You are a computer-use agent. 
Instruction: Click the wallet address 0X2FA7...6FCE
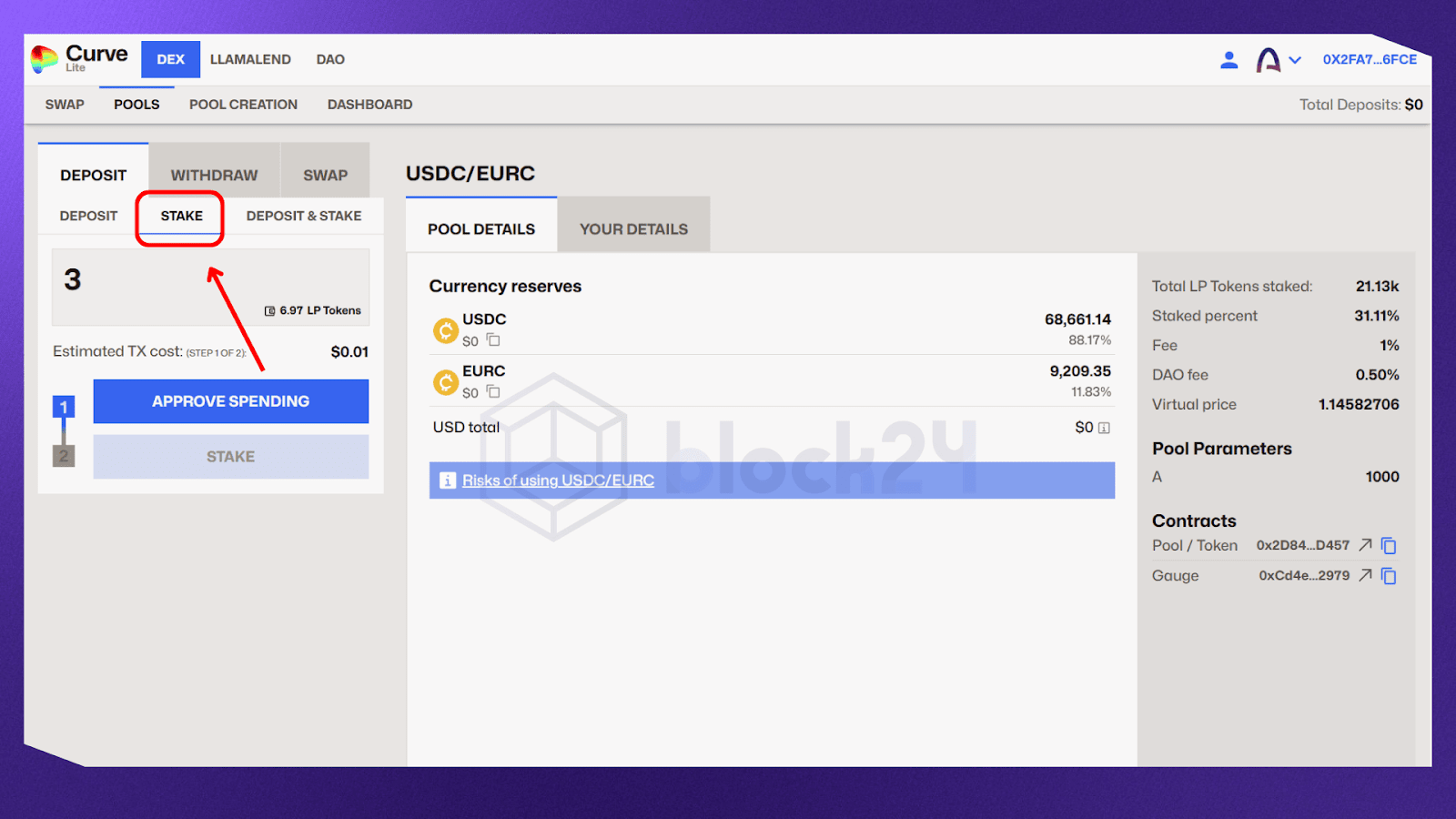pos(1370,59)
